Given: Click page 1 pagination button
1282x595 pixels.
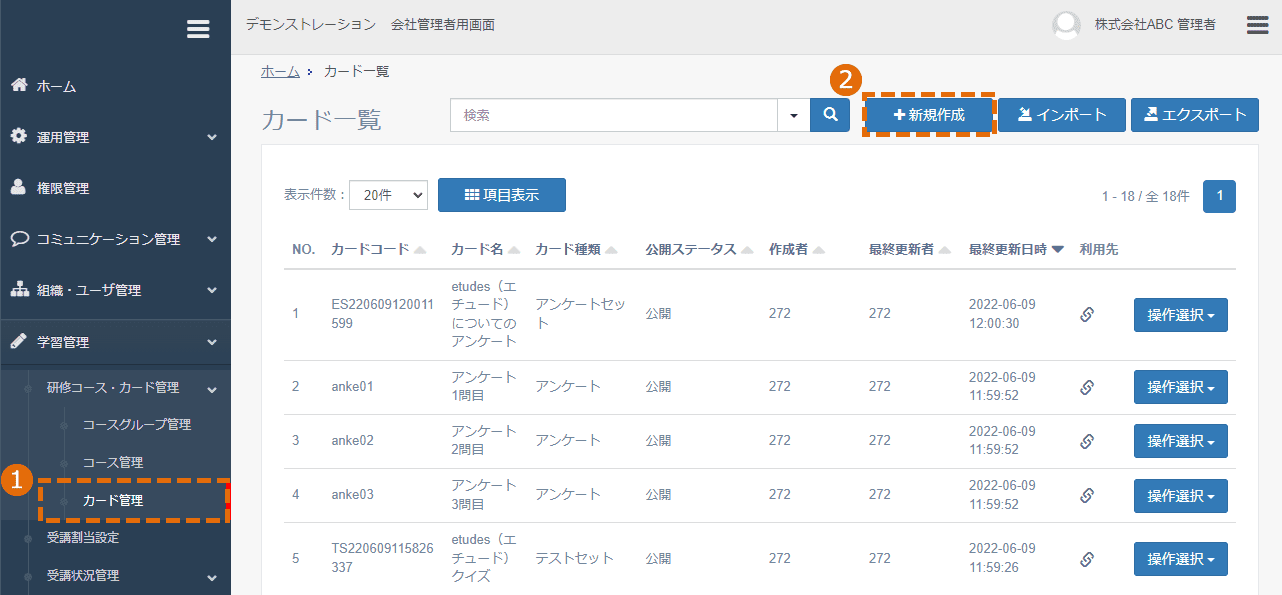Looking at the screenshot, I should [1220, 196].
